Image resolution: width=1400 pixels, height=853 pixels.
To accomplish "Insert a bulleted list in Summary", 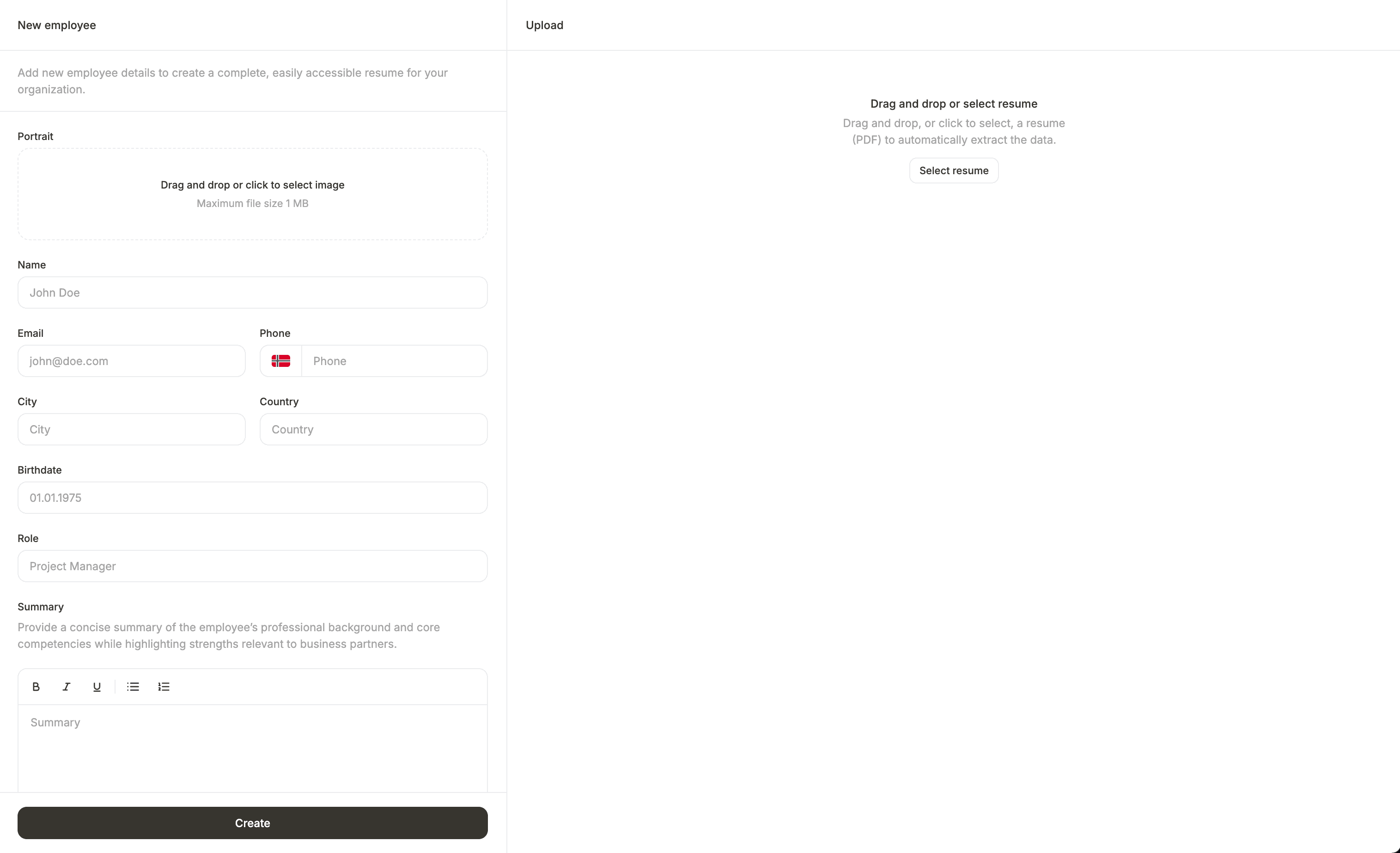I will point(133,687).
